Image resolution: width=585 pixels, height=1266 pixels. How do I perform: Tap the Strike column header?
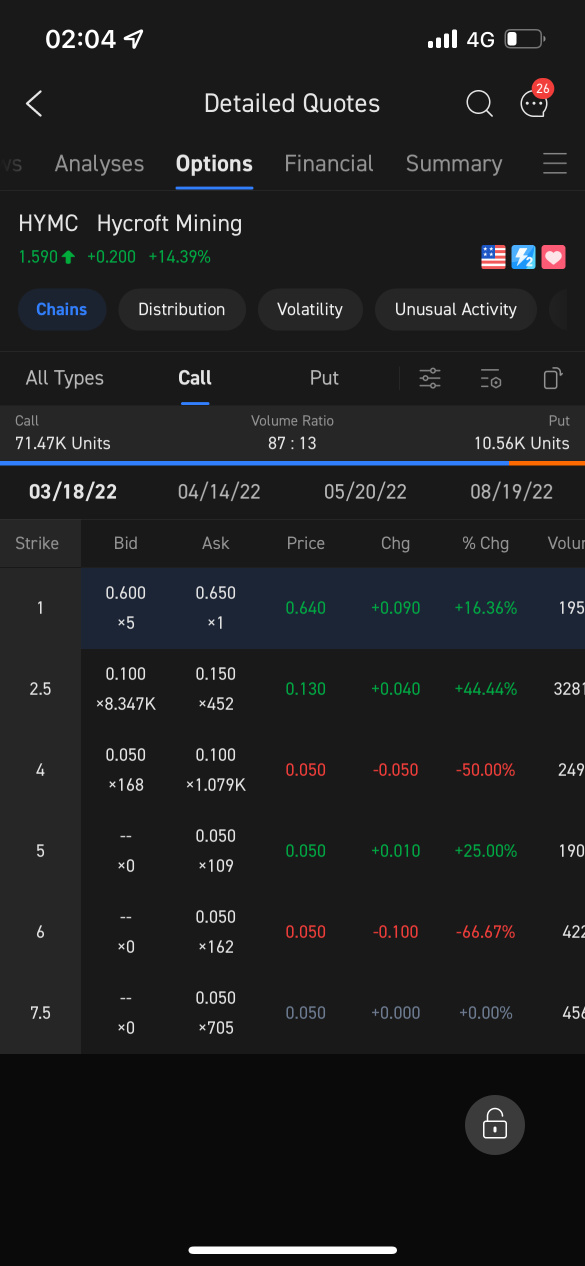(37, 543)
